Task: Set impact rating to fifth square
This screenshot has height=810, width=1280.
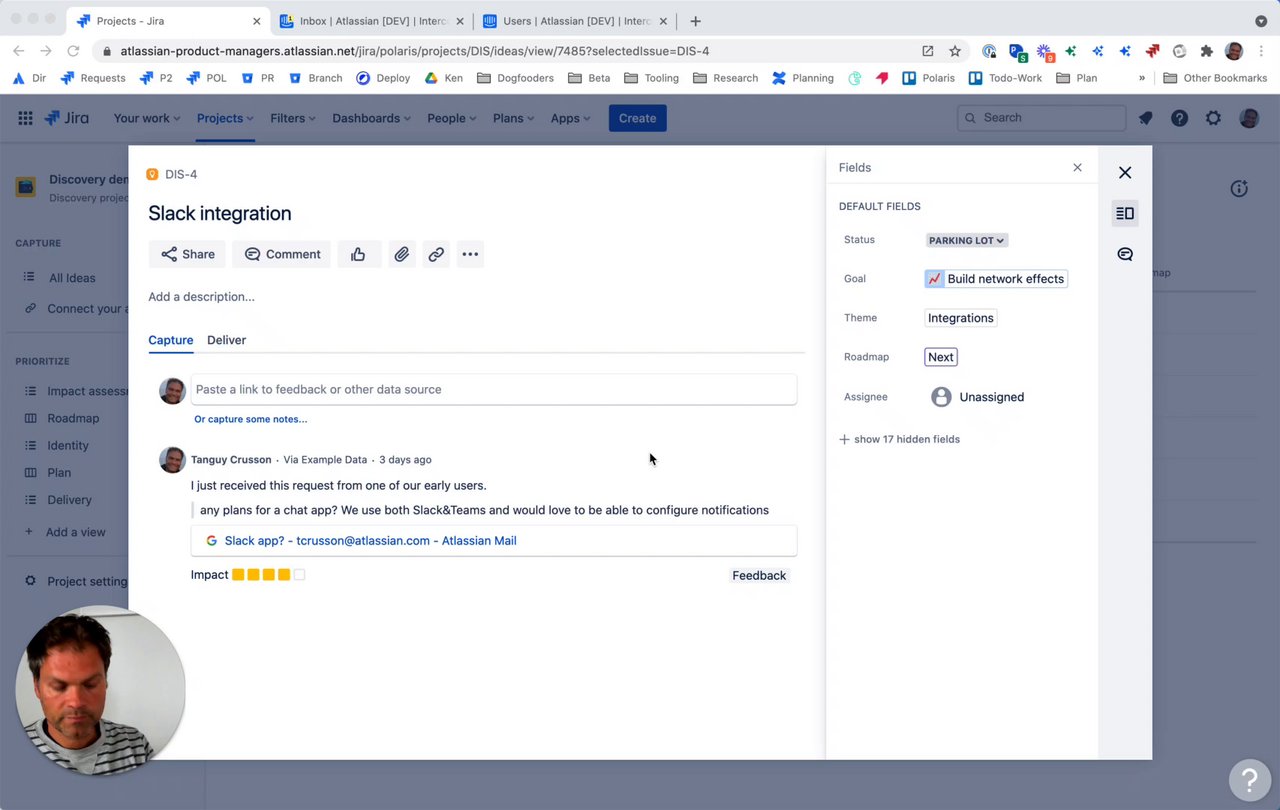Action: coord(300,575)
